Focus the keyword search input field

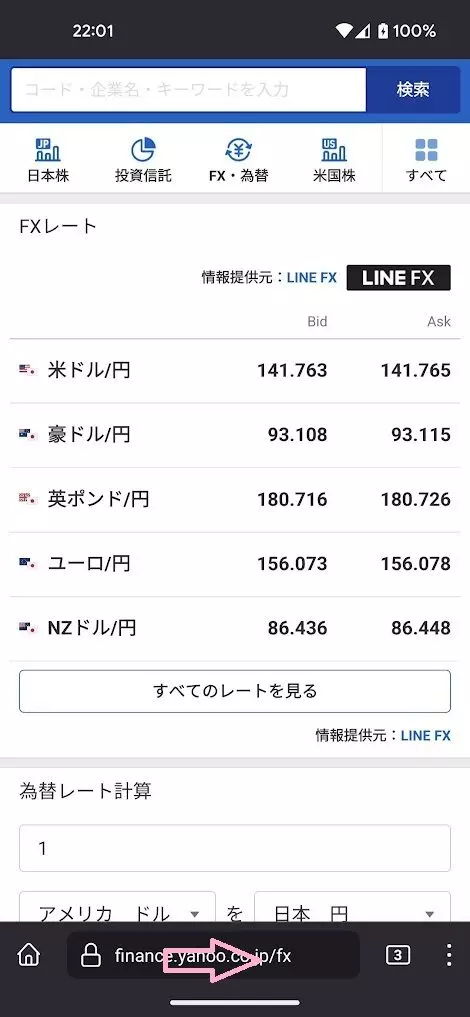(189, 90)
